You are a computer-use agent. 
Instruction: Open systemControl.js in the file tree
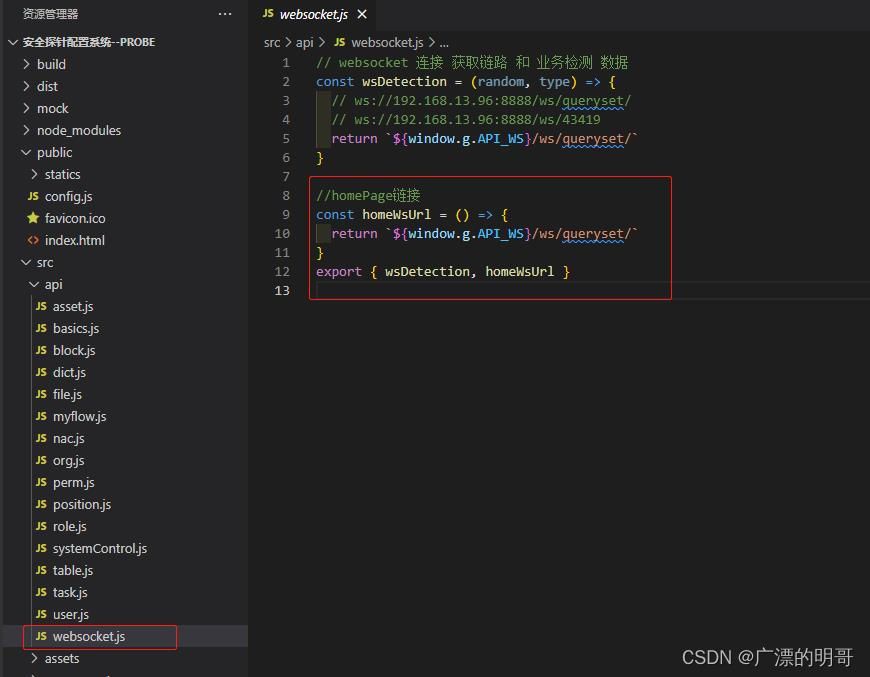[x=99, y=548]
